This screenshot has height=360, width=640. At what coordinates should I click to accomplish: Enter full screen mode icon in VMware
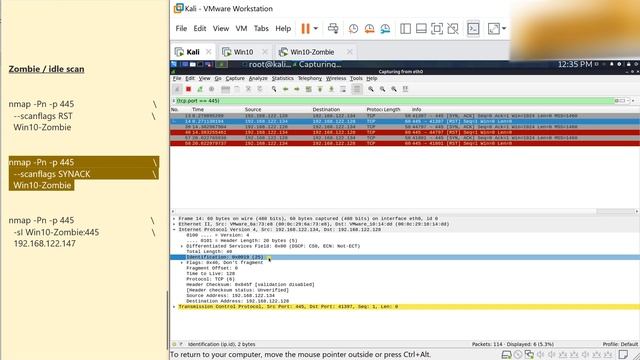437,29
